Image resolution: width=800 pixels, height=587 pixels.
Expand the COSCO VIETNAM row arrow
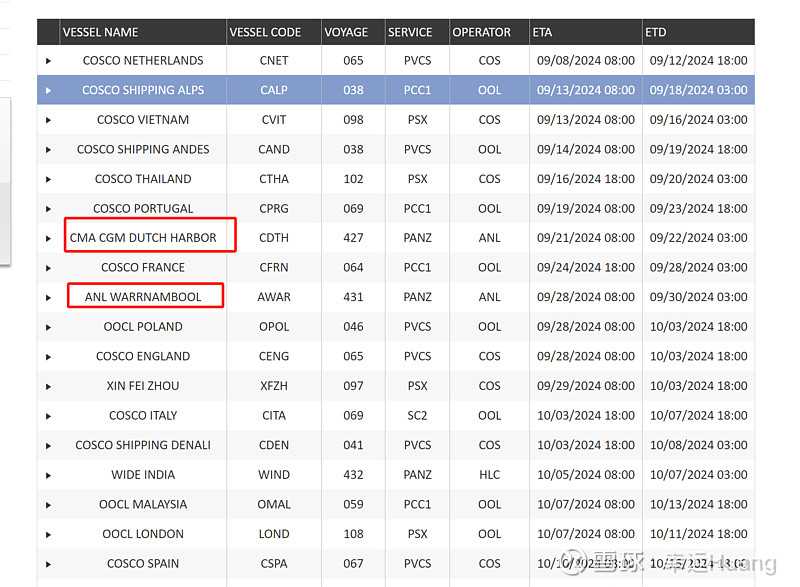48,120
